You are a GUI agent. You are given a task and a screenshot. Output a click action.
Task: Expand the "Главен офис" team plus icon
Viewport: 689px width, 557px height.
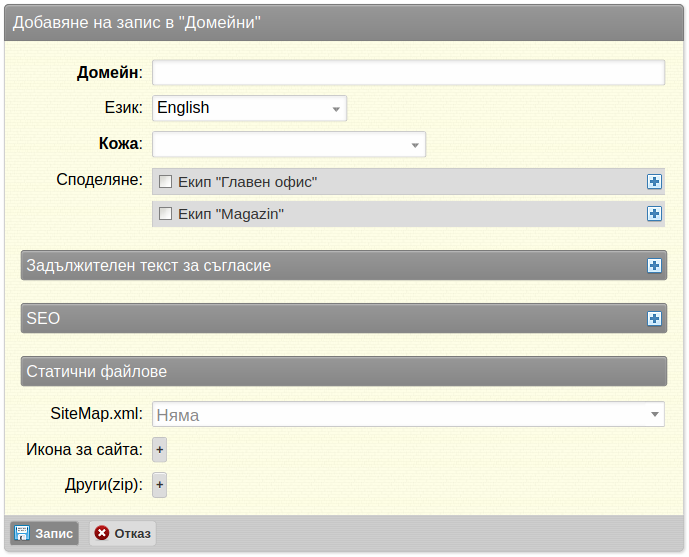[654, 182]
